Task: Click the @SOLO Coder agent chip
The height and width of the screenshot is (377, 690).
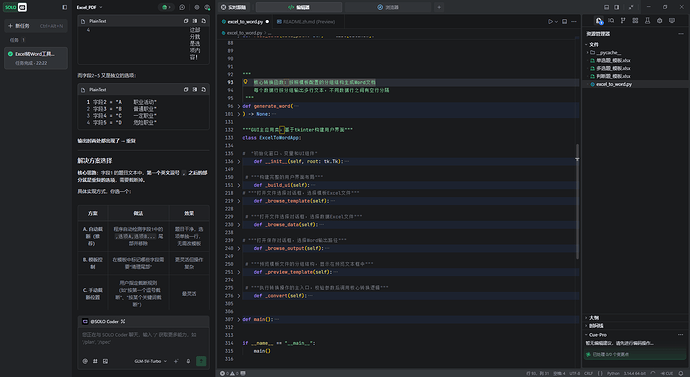Action: click(x=104, y=322)
